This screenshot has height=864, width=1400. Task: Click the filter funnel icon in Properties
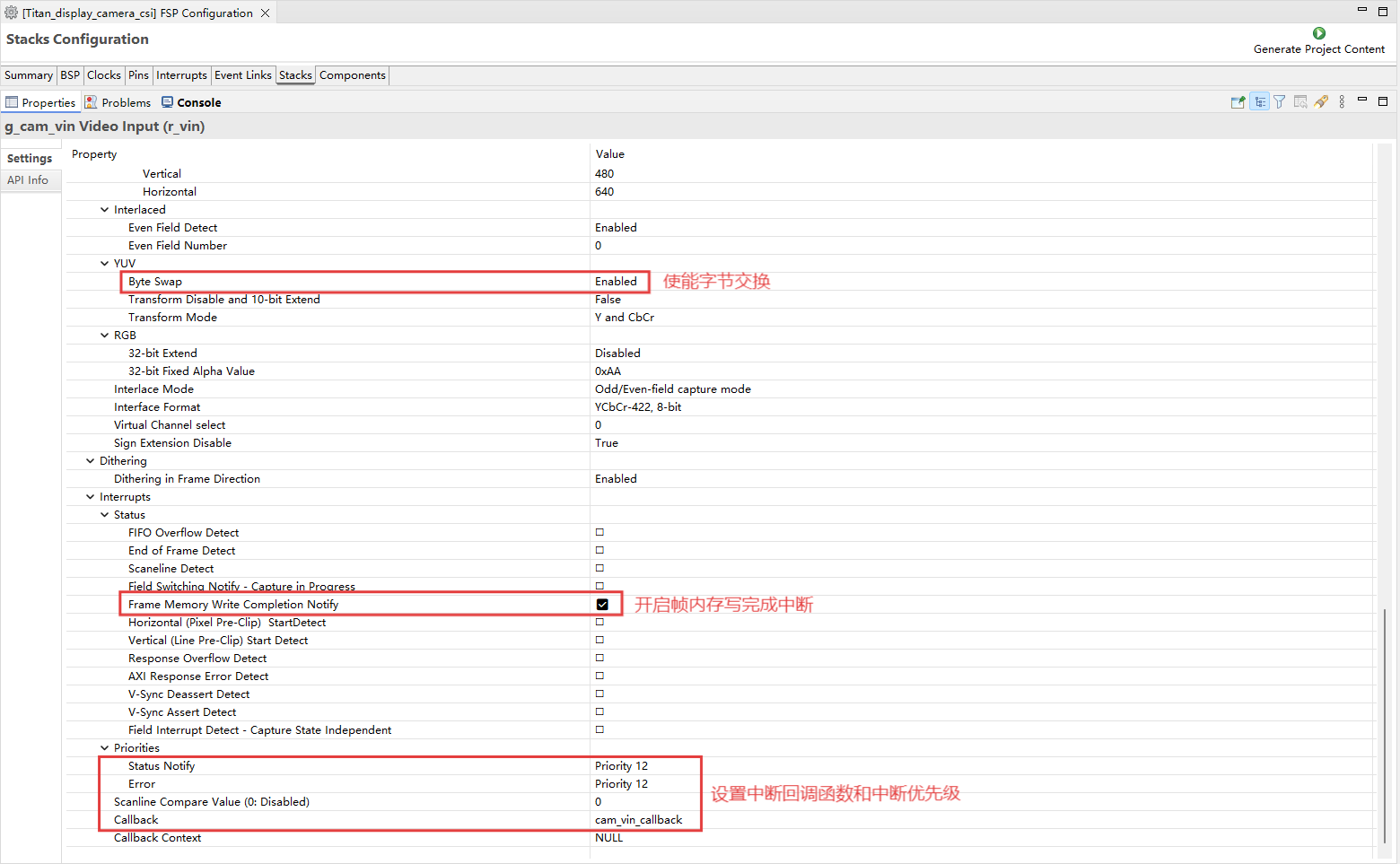click(1280, 102)
